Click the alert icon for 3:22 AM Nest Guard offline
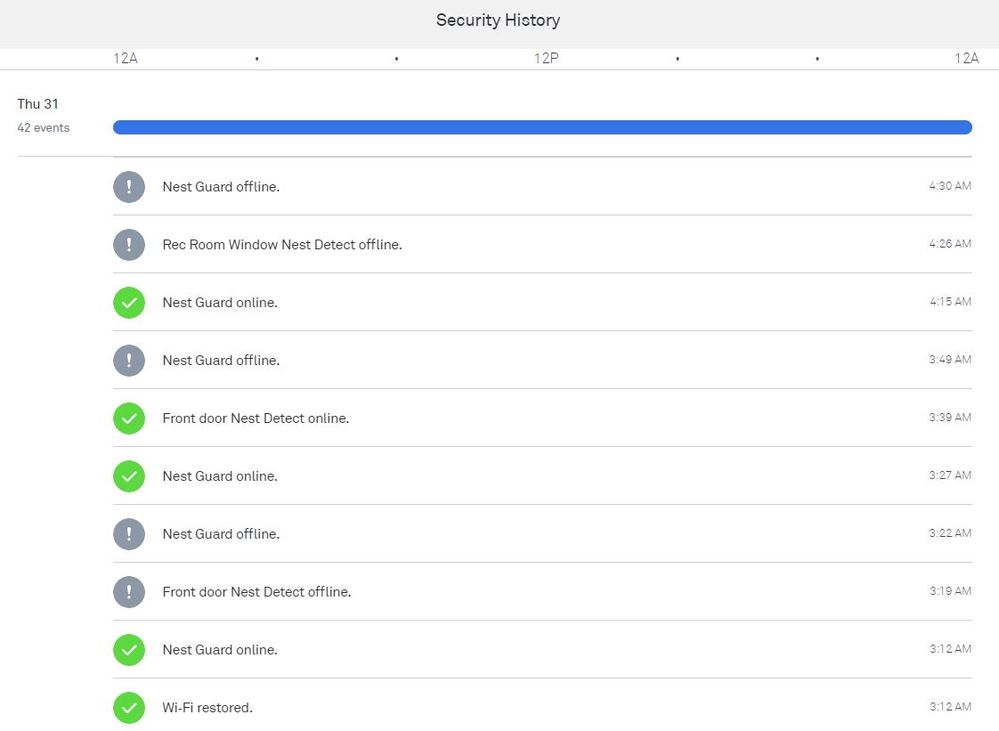Viewport: 999px width, 731px height. point(129,534)
